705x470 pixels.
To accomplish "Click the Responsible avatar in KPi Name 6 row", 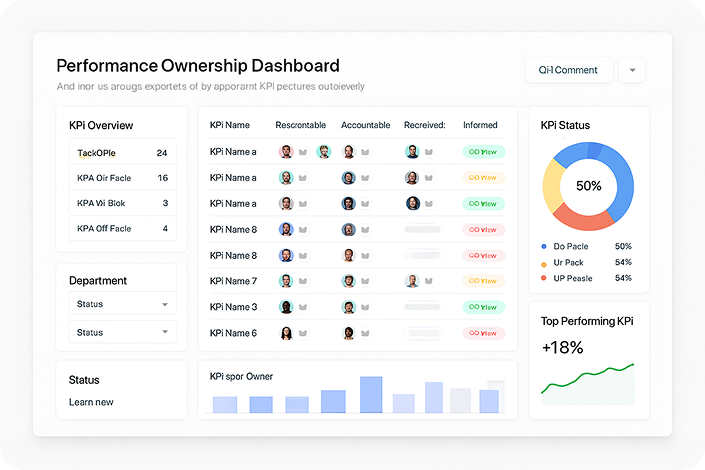I will 286,333.
